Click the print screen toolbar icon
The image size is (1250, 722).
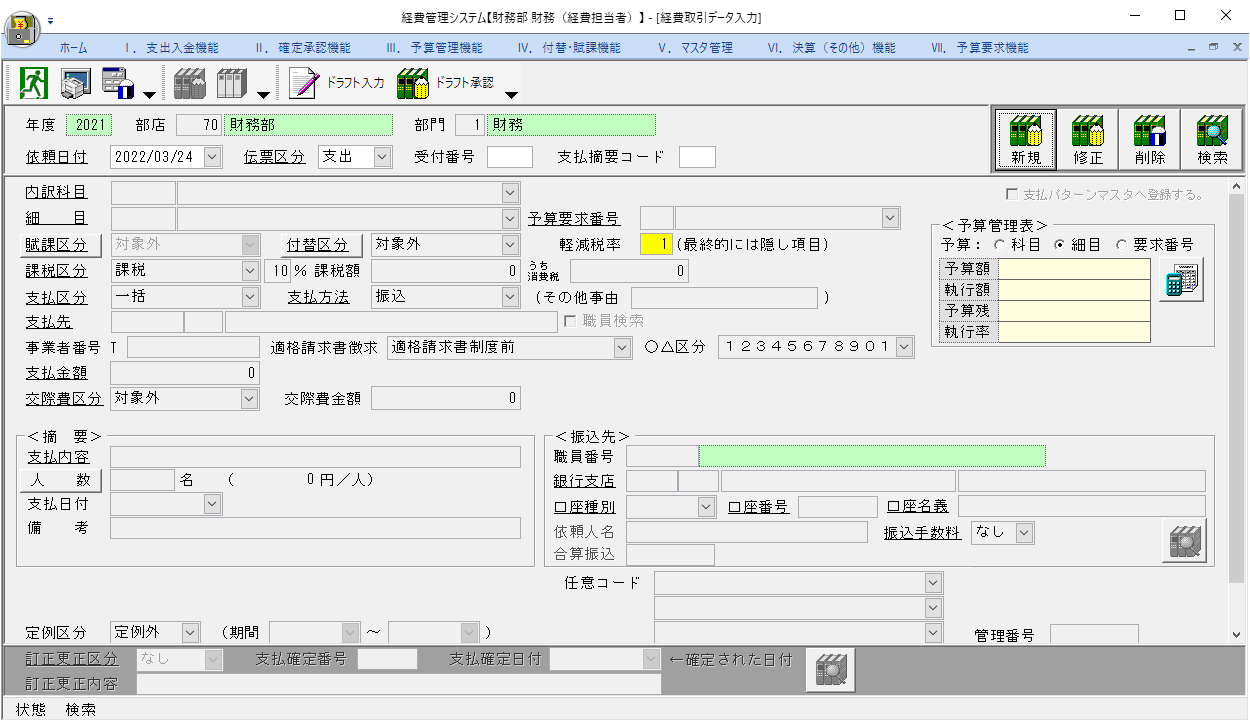pos(76,84)
